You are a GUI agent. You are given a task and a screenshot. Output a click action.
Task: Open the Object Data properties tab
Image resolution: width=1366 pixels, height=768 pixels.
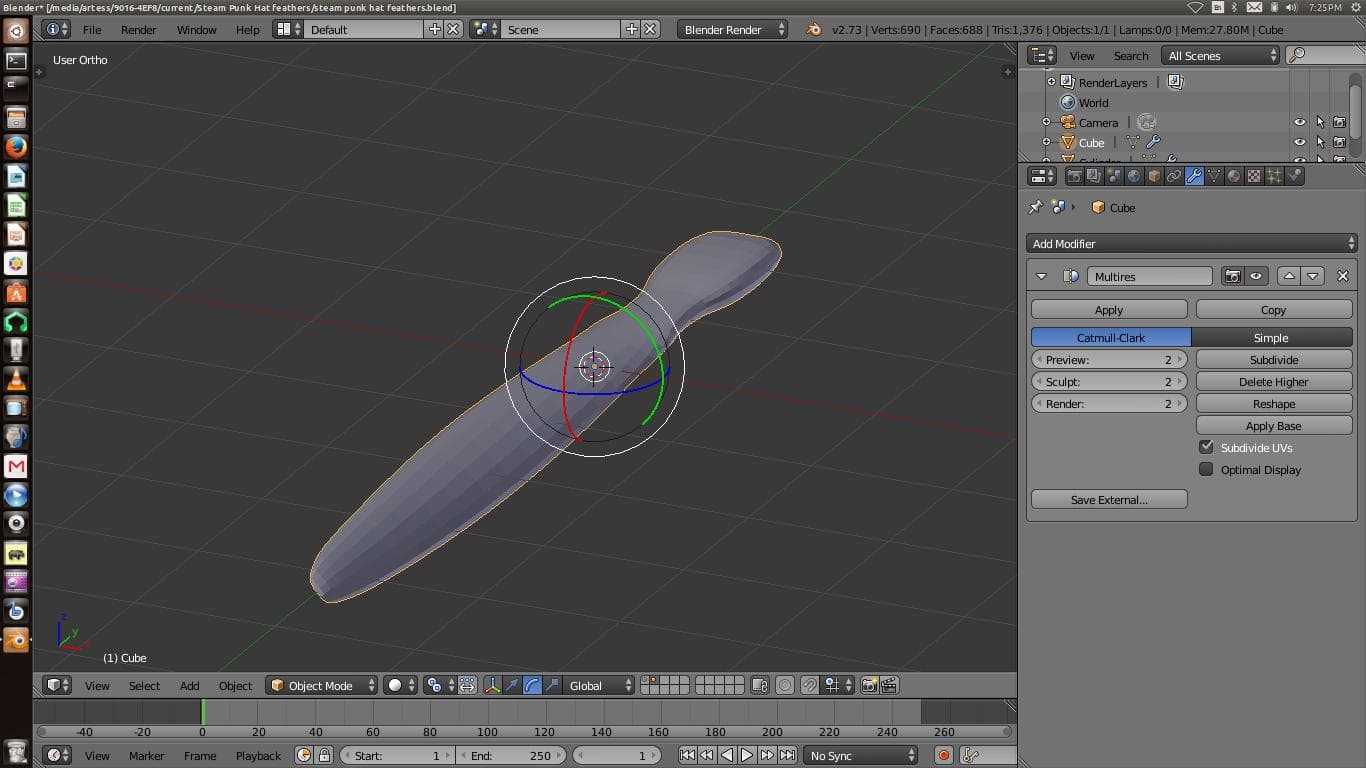click(1214, 175)
